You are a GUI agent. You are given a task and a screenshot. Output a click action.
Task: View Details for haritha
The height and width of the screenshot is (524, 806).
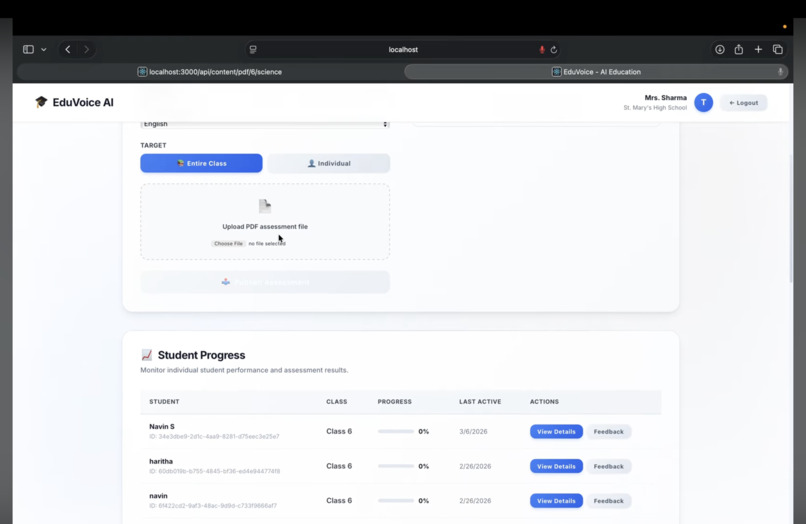[x=556, y=466]
